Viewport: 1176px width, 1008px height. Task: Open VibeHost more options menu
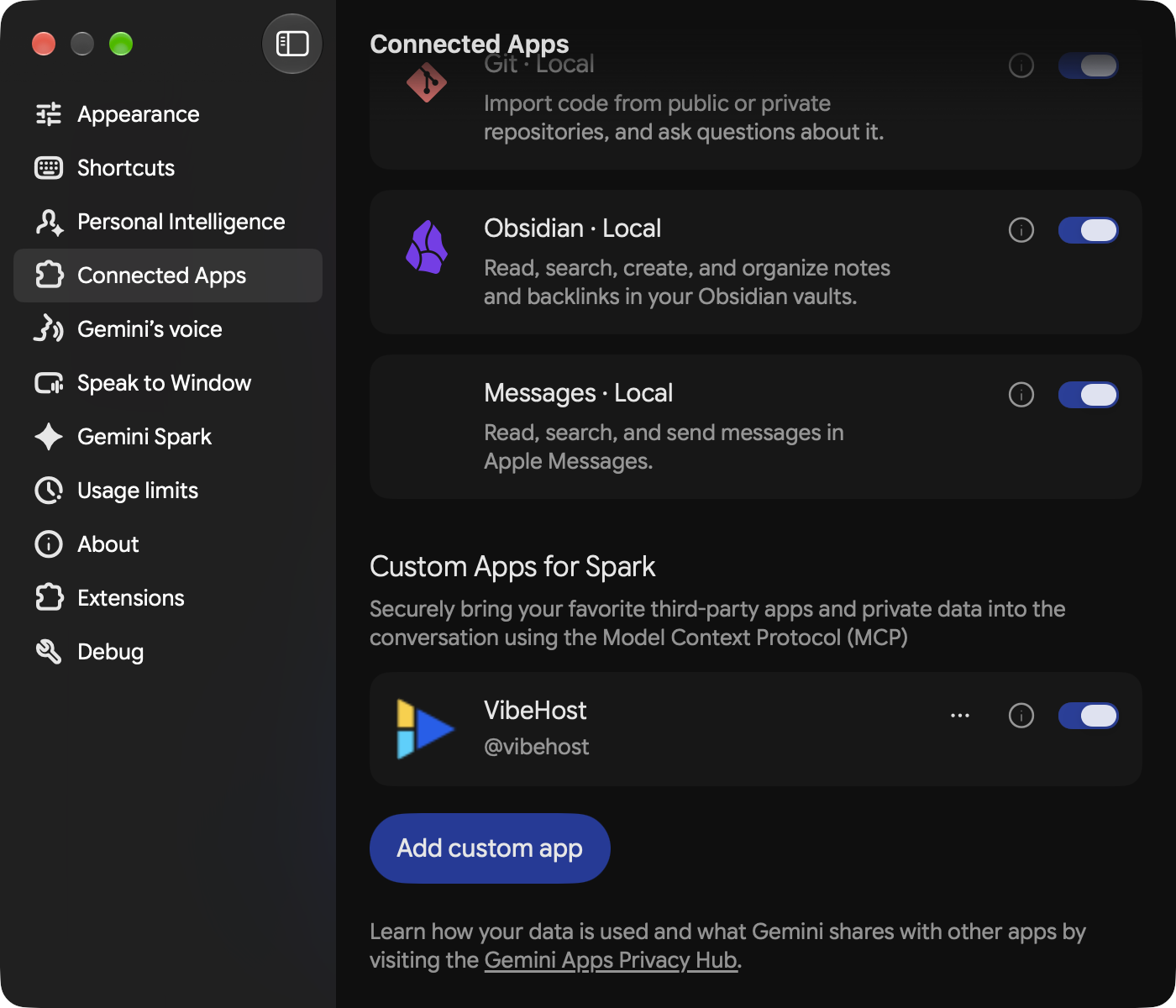tap(960, 716)
